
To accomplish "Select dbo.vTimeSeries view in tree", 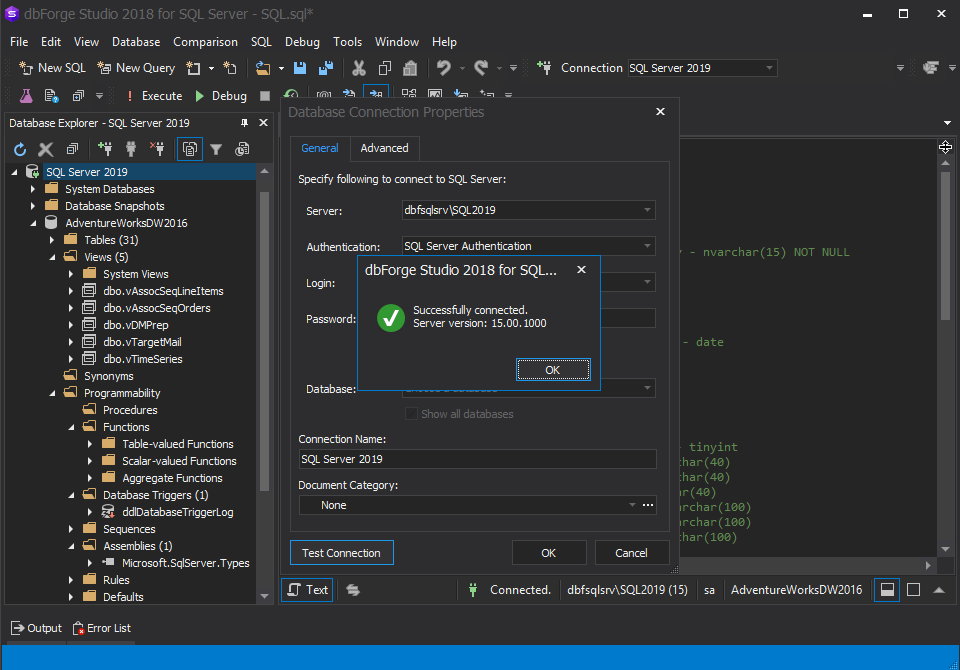I will 143,359.
